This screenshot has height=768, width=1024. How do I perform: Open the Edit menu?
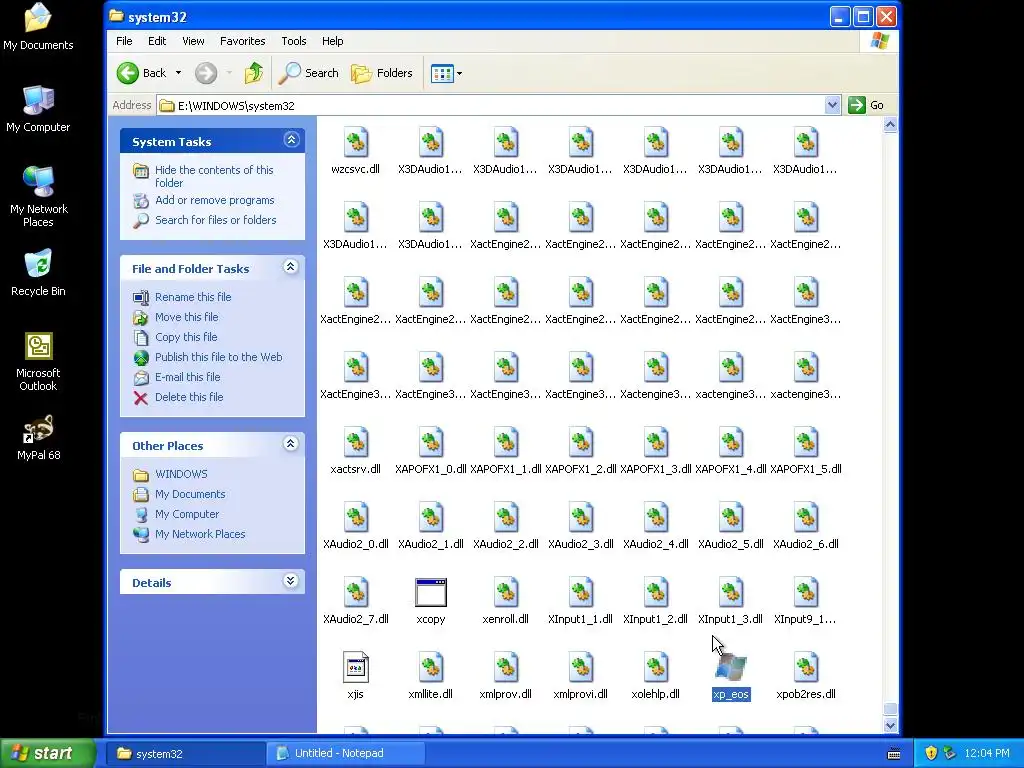[x=157, y=41]
